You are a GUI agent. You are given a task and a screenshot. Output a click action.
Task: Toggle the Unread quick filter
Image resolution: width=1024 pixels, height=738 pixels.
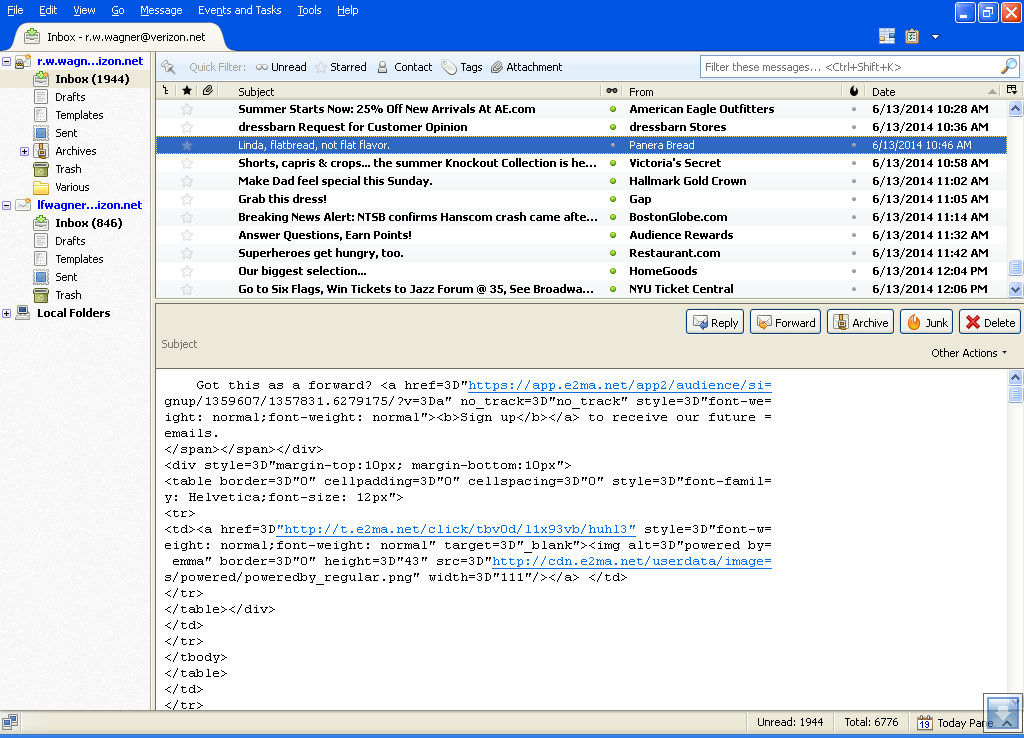pyautogui.click(x=281, y=67)
